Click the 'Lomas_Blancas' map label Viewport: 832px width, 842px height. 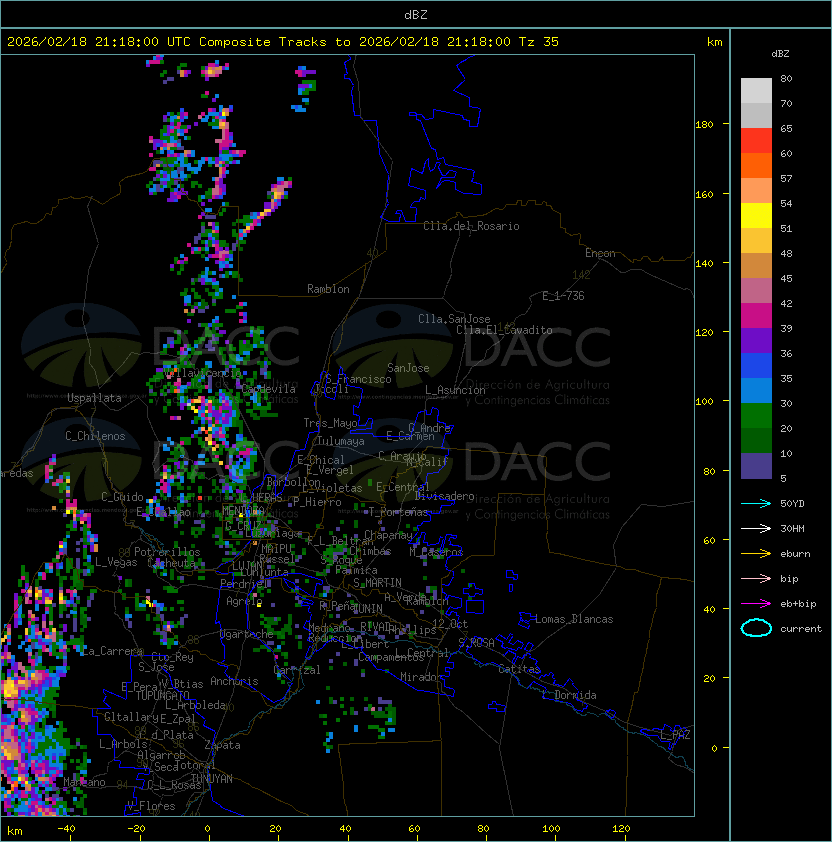tap(574, 619)
